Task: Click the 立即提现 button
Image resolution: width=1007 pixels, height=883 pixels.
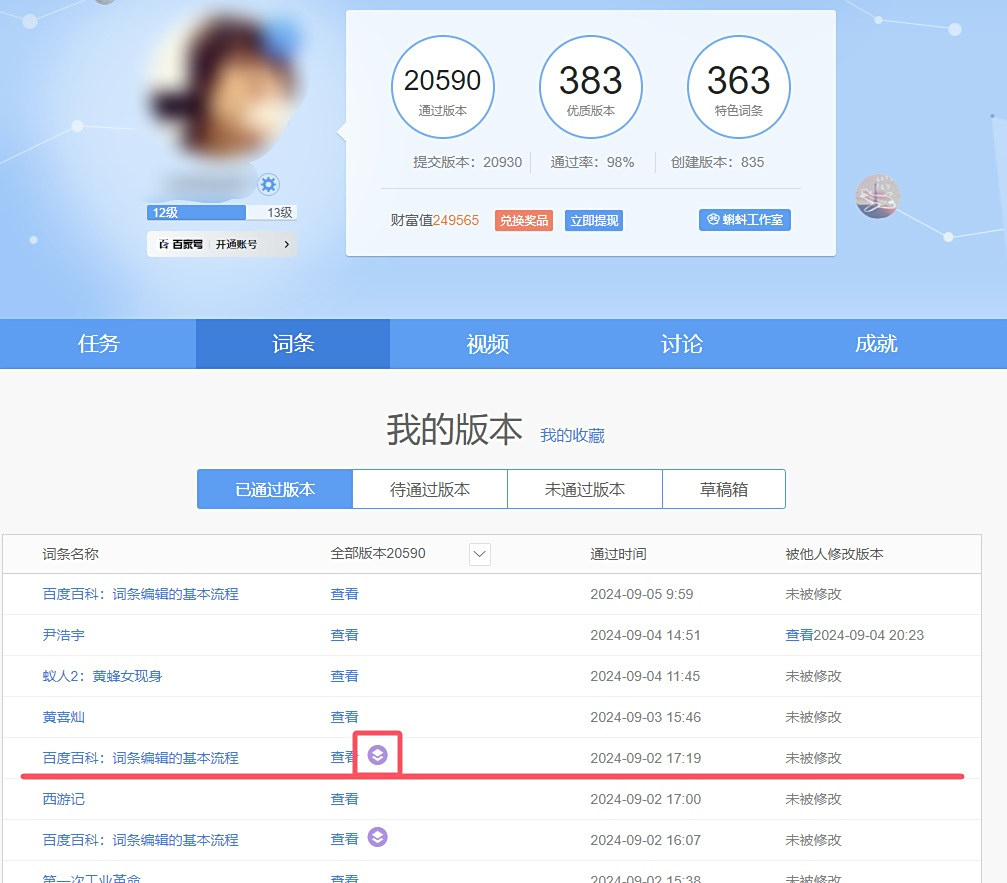Action: click(594, 220)
